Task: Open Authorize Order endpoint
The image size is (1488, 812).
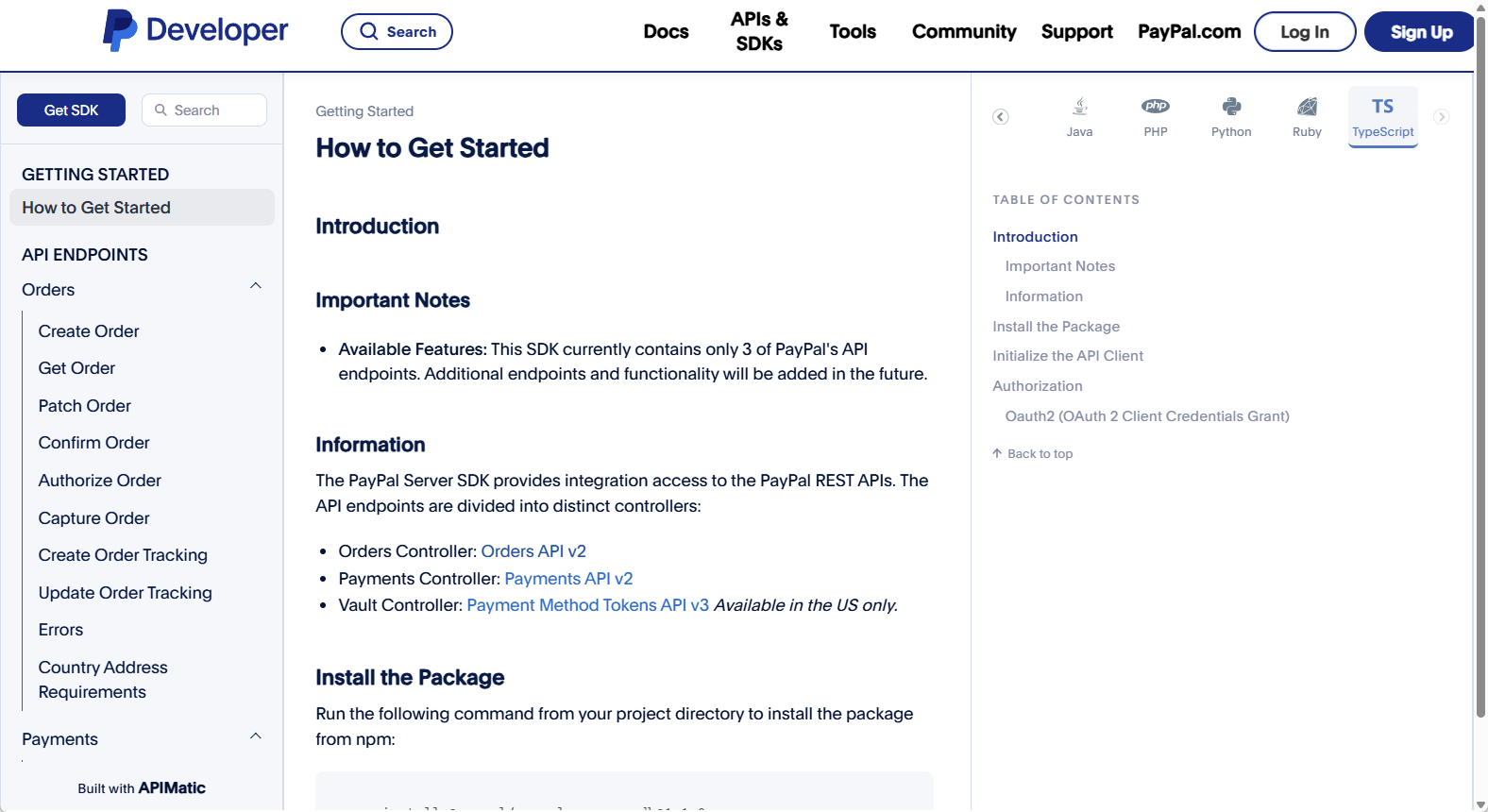Action: pyautogui.click(x=99, y=481)
